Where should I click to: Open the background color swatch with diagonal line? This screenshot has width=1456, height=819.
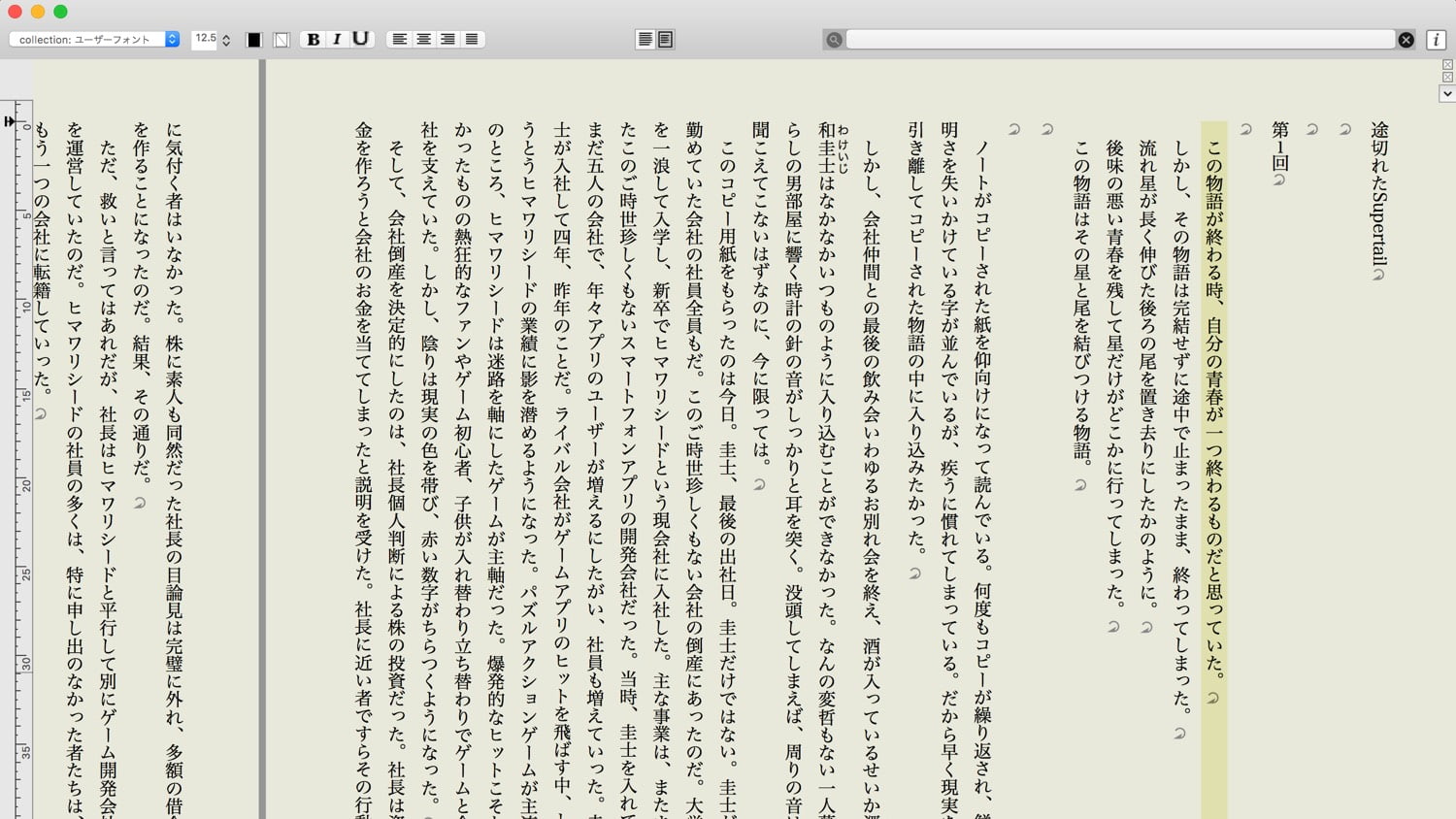click(281, 40)
